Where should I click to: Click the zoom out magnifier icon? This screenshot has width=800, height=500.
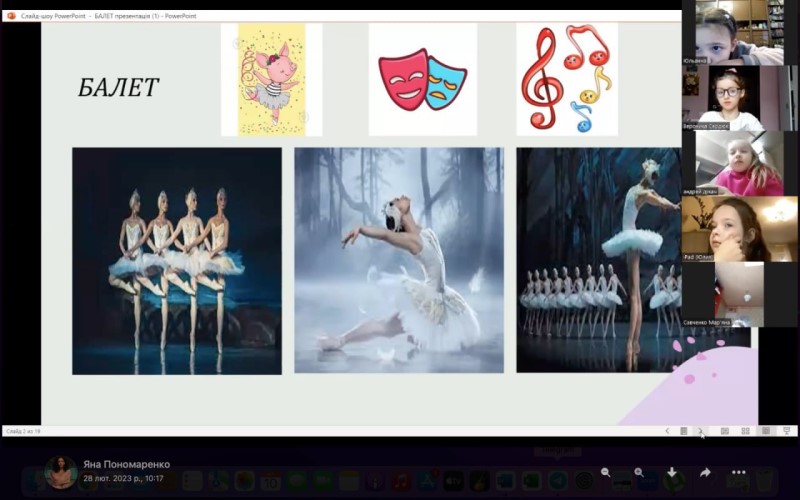click(x=606, y=472)
